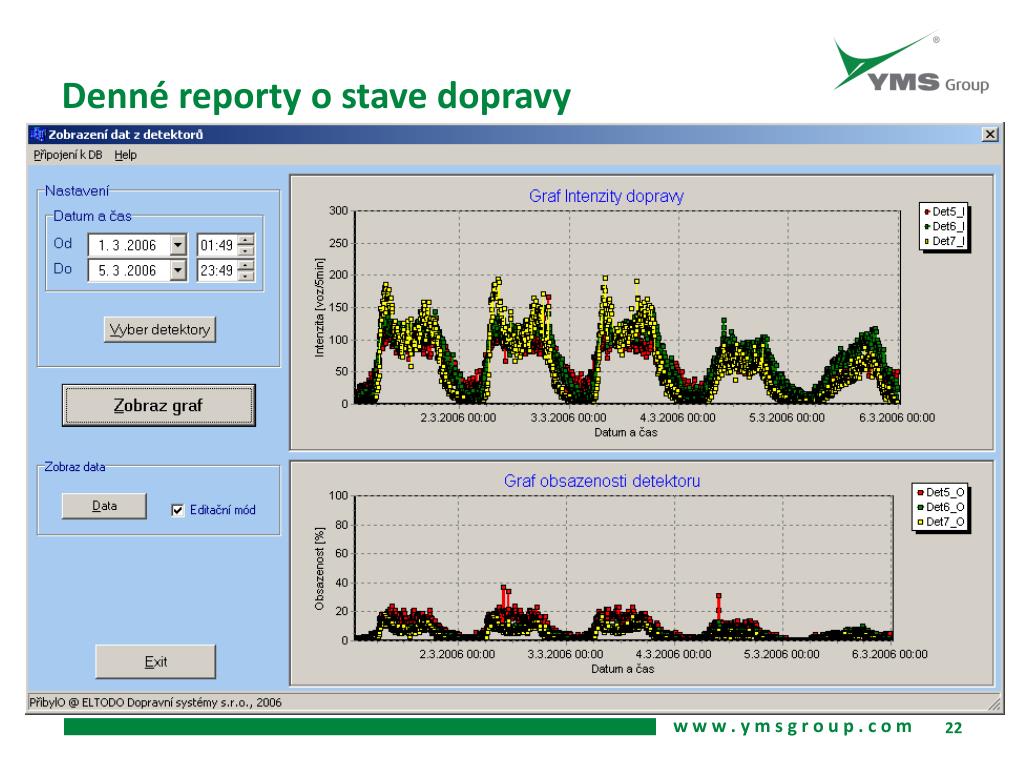Click the Graf obsazenosti detektoru title

coord(602,481)
